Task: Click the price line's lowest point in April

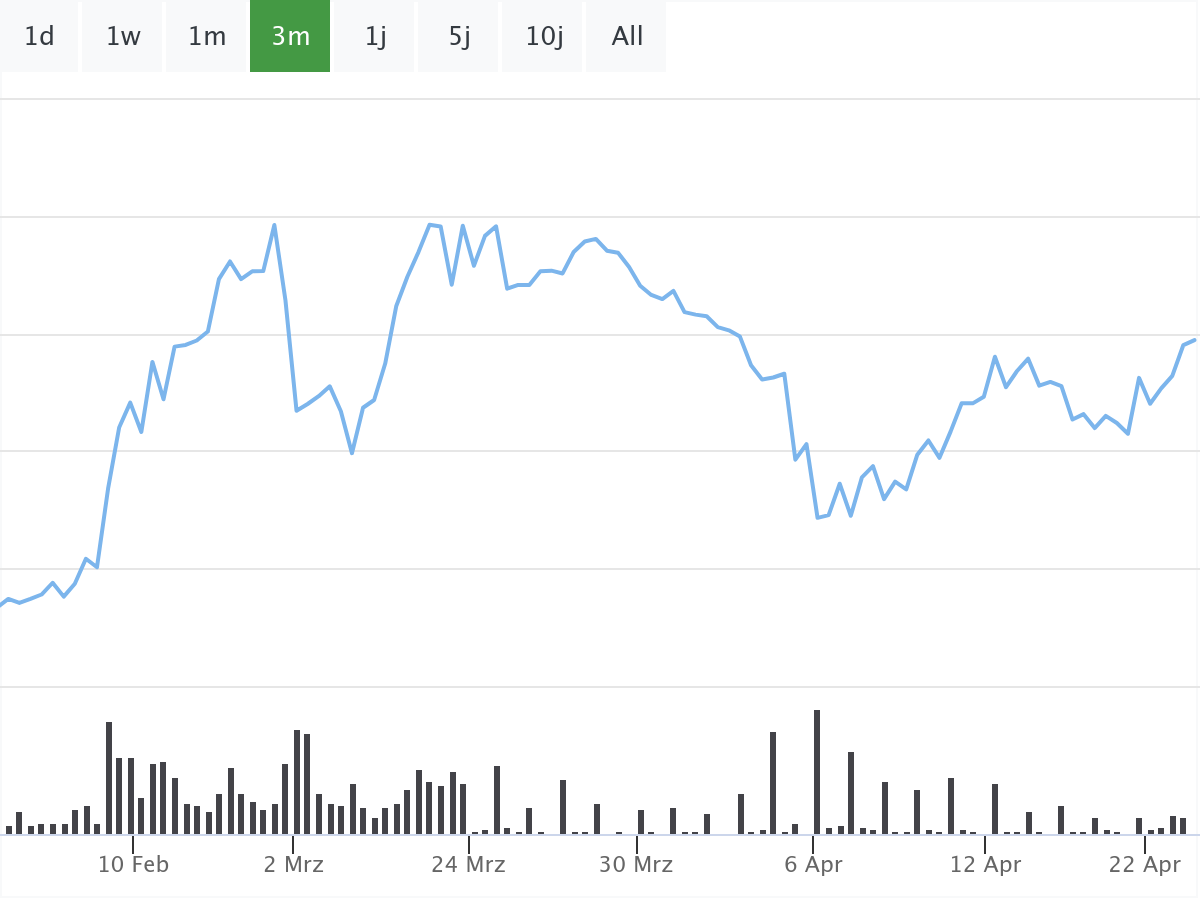Action: (818, 517)
